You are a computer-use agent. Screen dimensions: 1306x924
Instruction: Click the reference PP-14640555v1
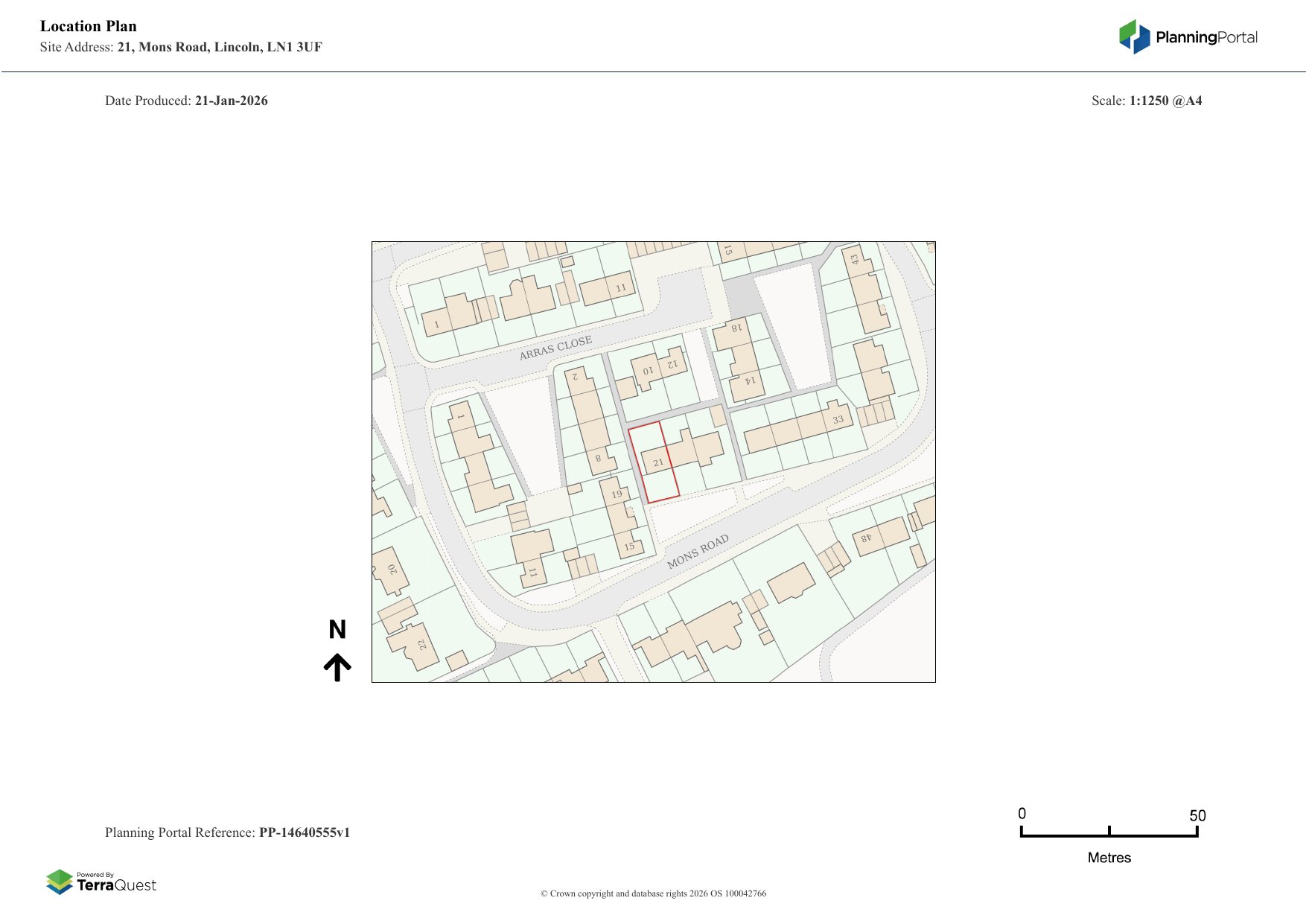pos(304,832)
